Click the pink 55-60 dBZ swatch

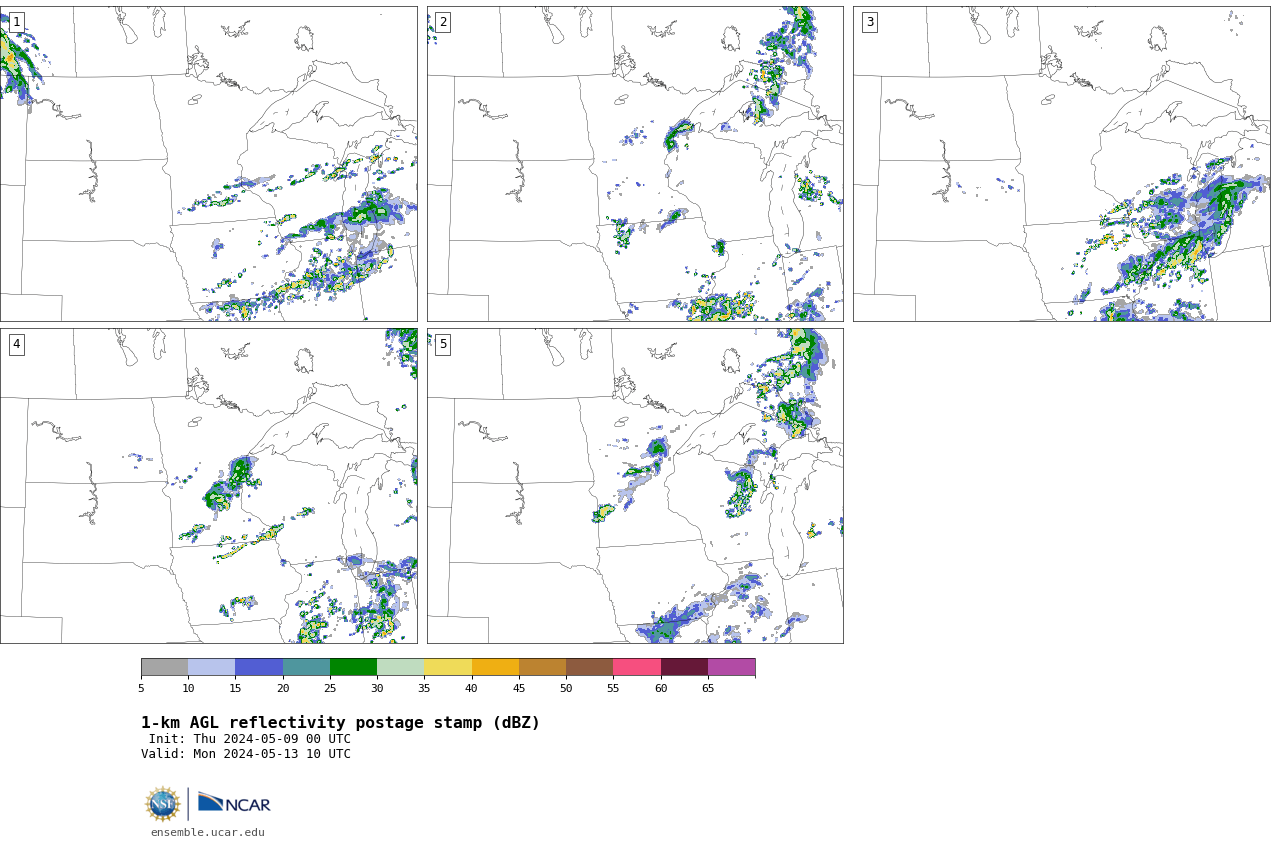click(637, 667)
